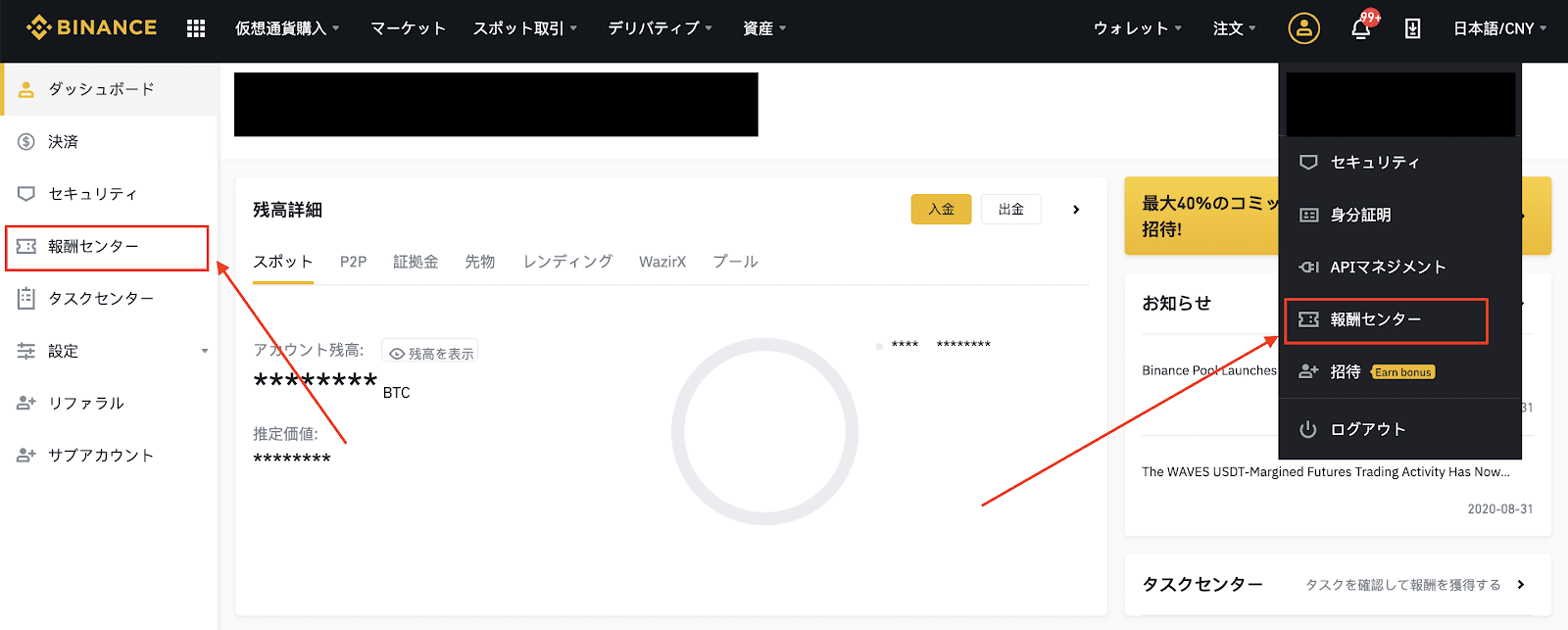The width and height of the screenshot is (1568, 630).
Task: Click the clipboard icon next to sidebar タスクセンター
Action: (x=26, y=298)
